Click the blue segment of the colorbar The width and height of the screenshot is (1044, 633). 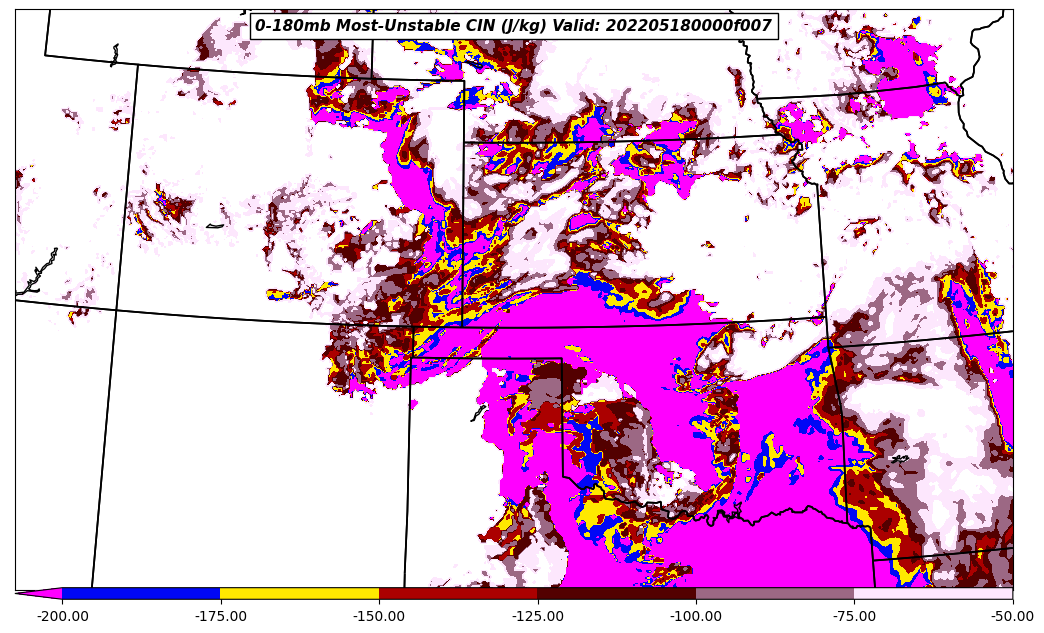[x=141, y=593]
